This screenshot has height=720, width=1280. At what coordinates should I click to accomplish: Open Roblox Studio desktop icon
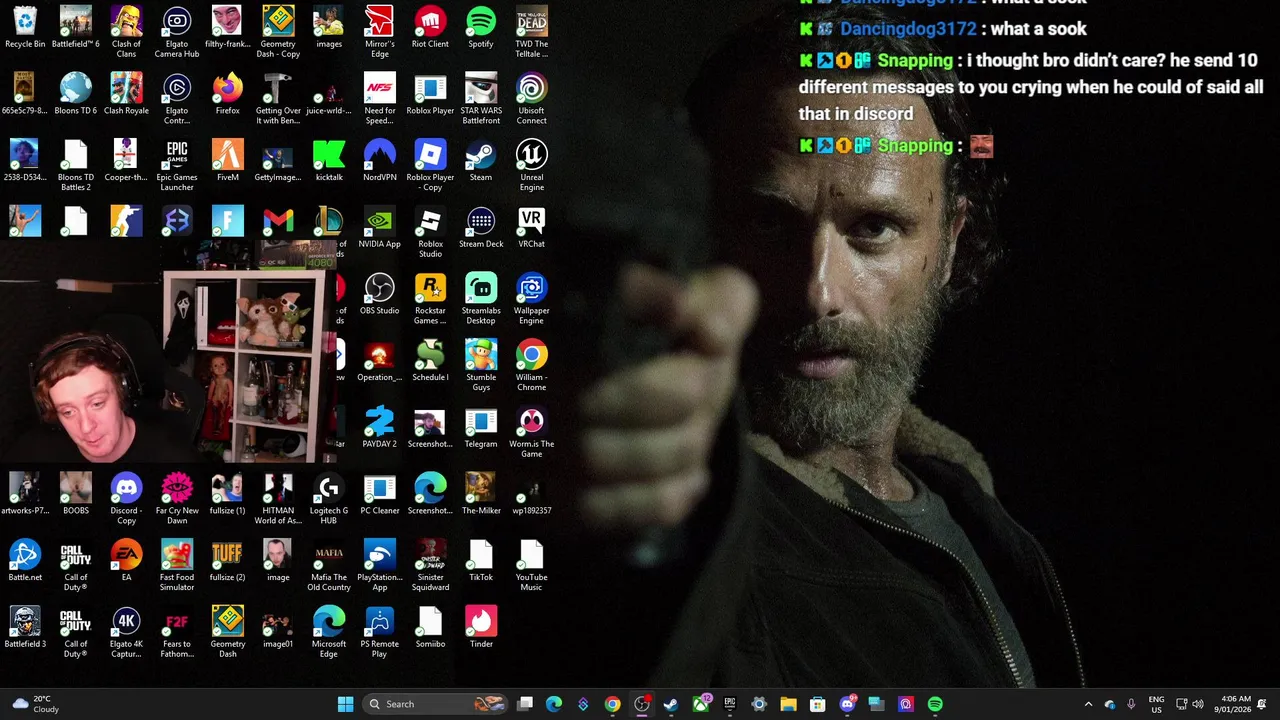coord(430,233)
